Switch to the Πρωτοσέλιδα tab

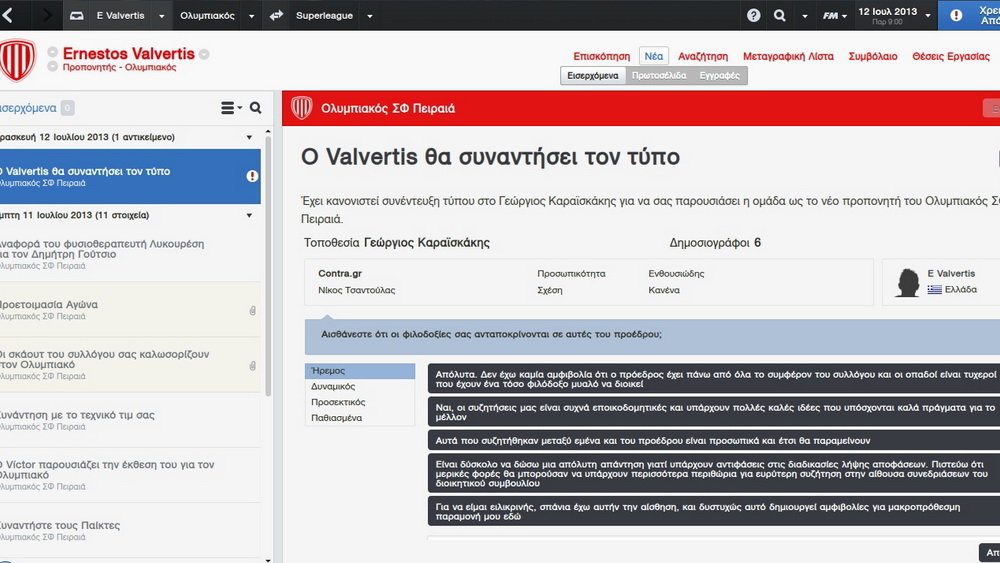(x=659, y=76)
